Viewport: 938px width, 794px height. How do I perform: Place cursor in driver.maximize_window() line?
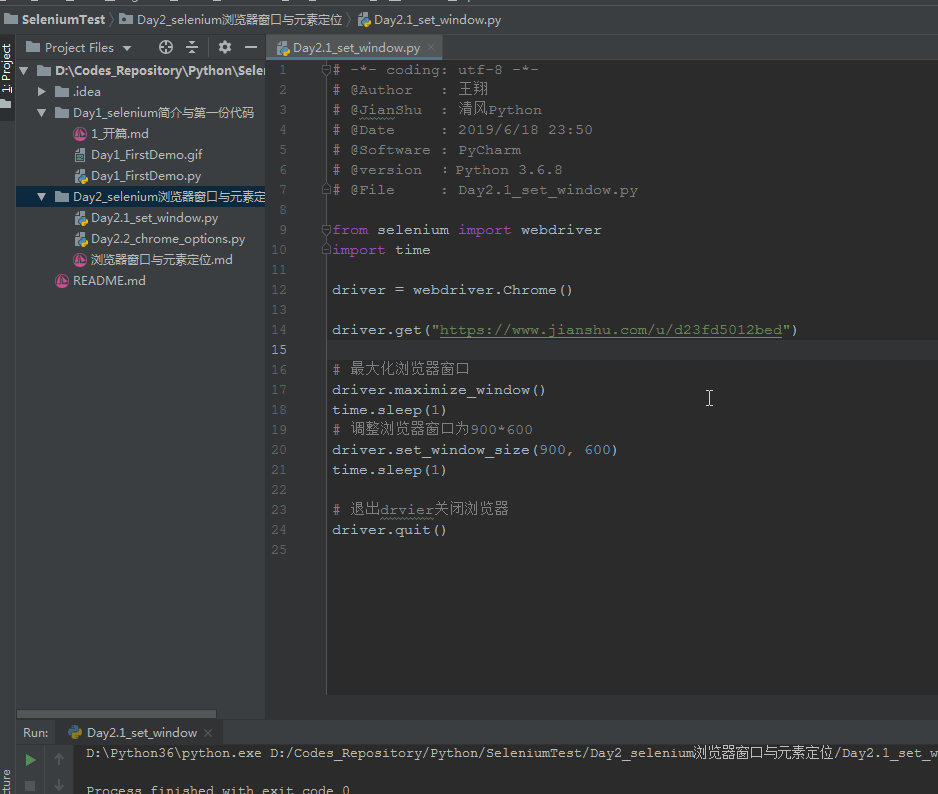click(x=438, y=390)
